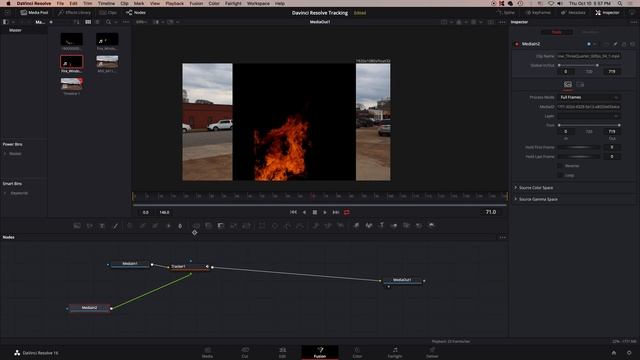Pin the MediaIn2 inspector controls
Screen dimensions: 640x360
tap(615, 44)
